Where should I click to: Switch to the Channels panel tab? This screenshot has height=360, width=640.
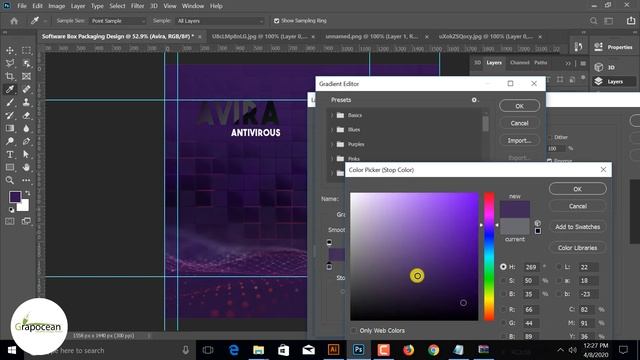(x=520, y=63)
